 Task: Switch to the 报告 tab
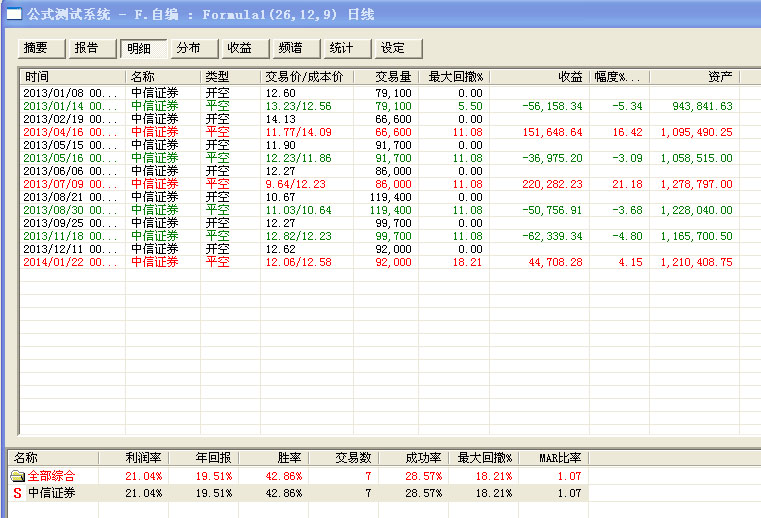(93, 48)
